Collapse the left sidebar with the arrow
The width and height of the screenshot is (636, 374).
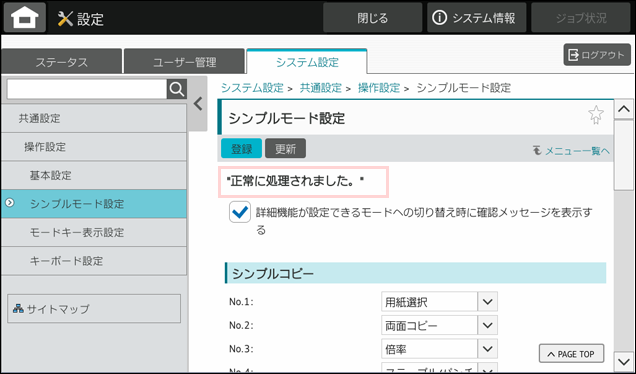pyautogui.click(x=198, y=104)
